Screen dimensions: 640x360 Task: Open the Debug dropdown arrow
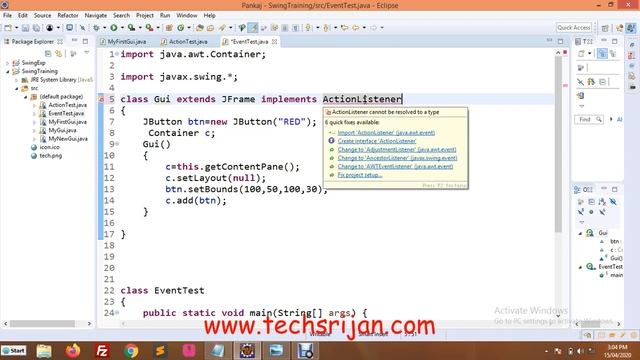coord(104,28)
